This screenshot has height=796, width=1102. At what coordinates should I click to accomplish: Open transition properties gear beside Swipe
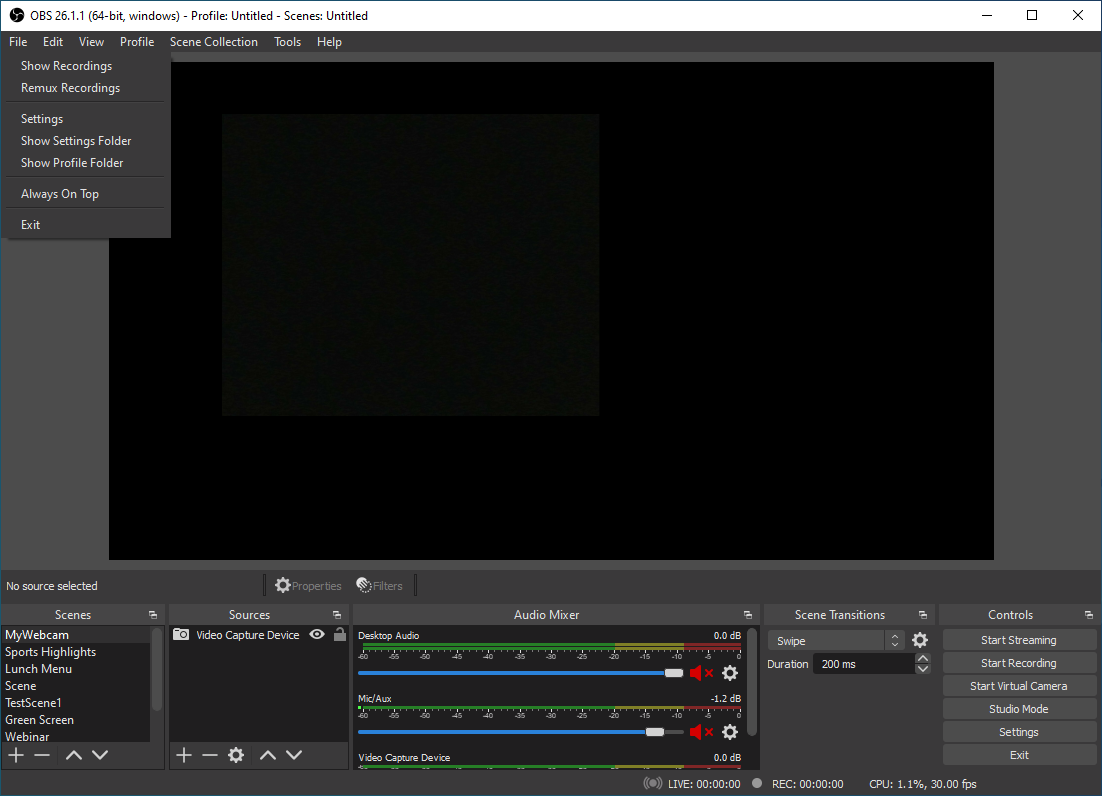click(920, 640)
